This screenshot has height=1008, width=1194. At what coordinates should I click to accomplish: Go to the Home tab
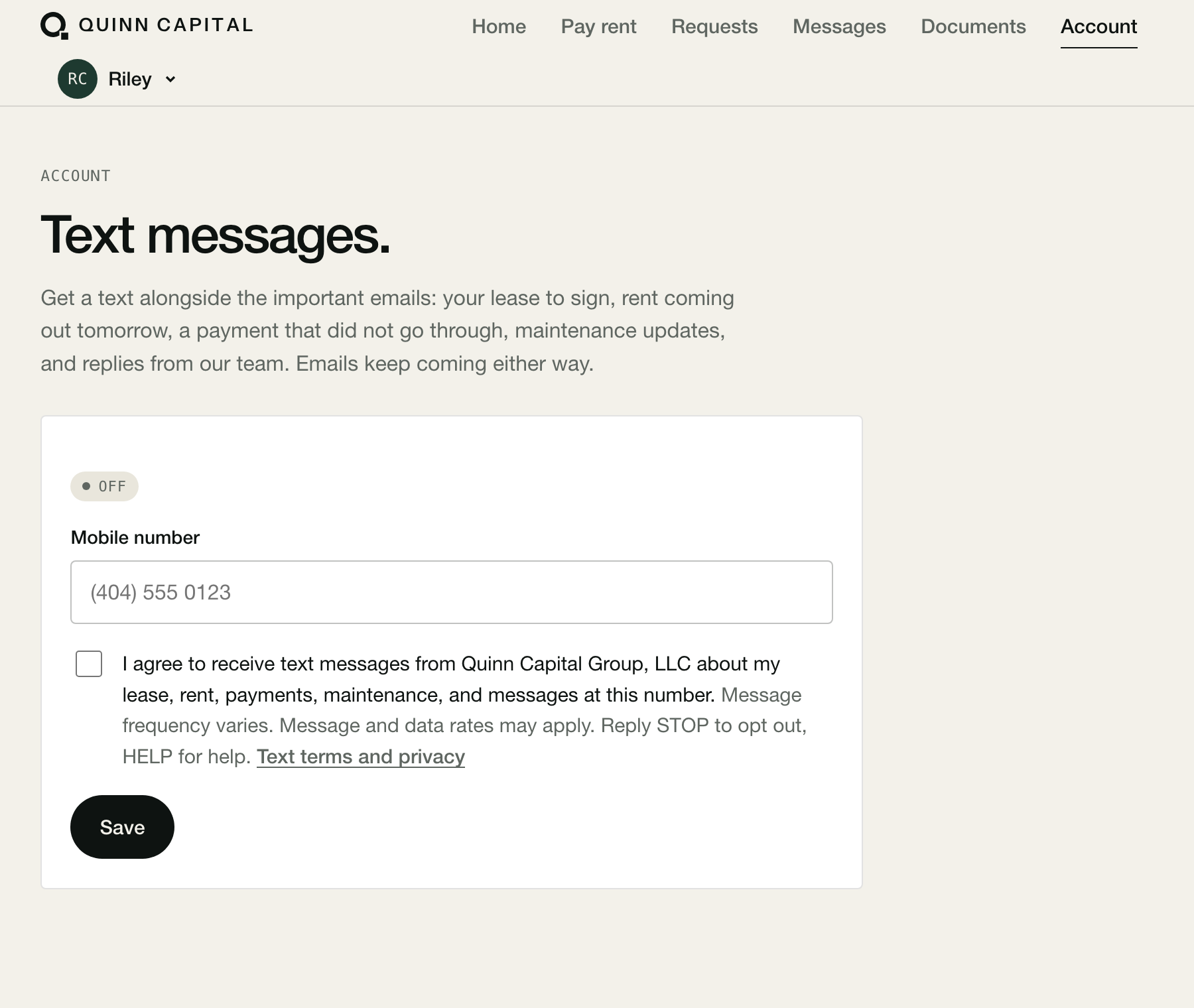pyautogui.click(x=499, y=27)
